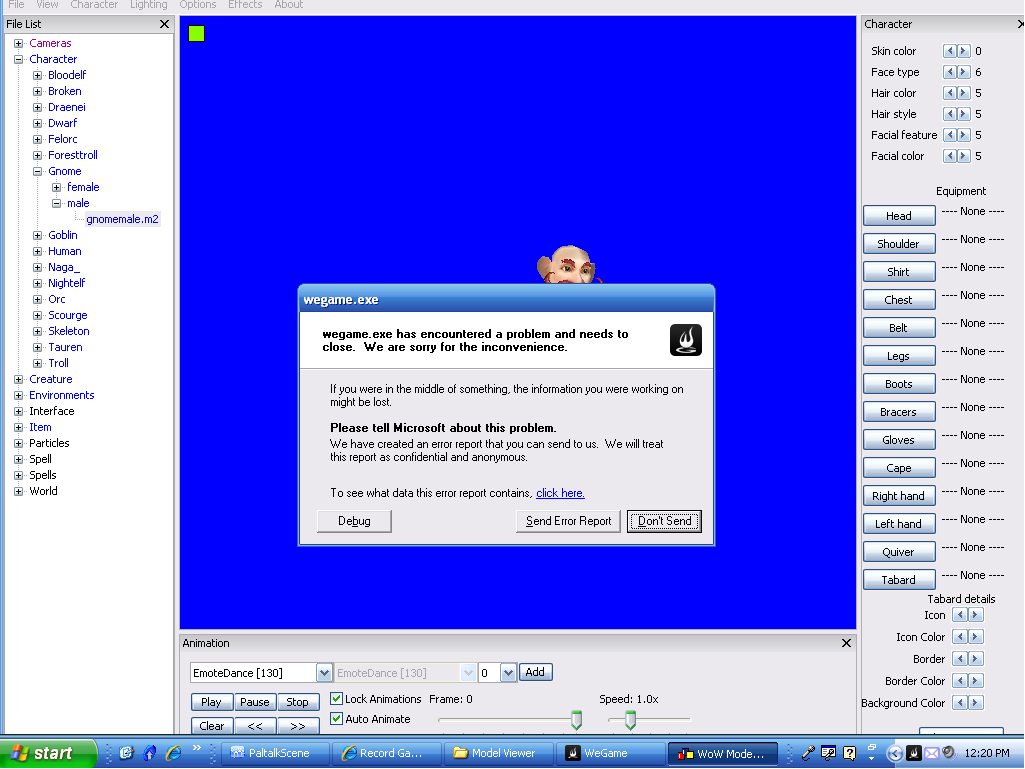Screen dimensions: 1025x769
Task: Open the Options menu
Action: pyautogui.click(x=197, y=5)
